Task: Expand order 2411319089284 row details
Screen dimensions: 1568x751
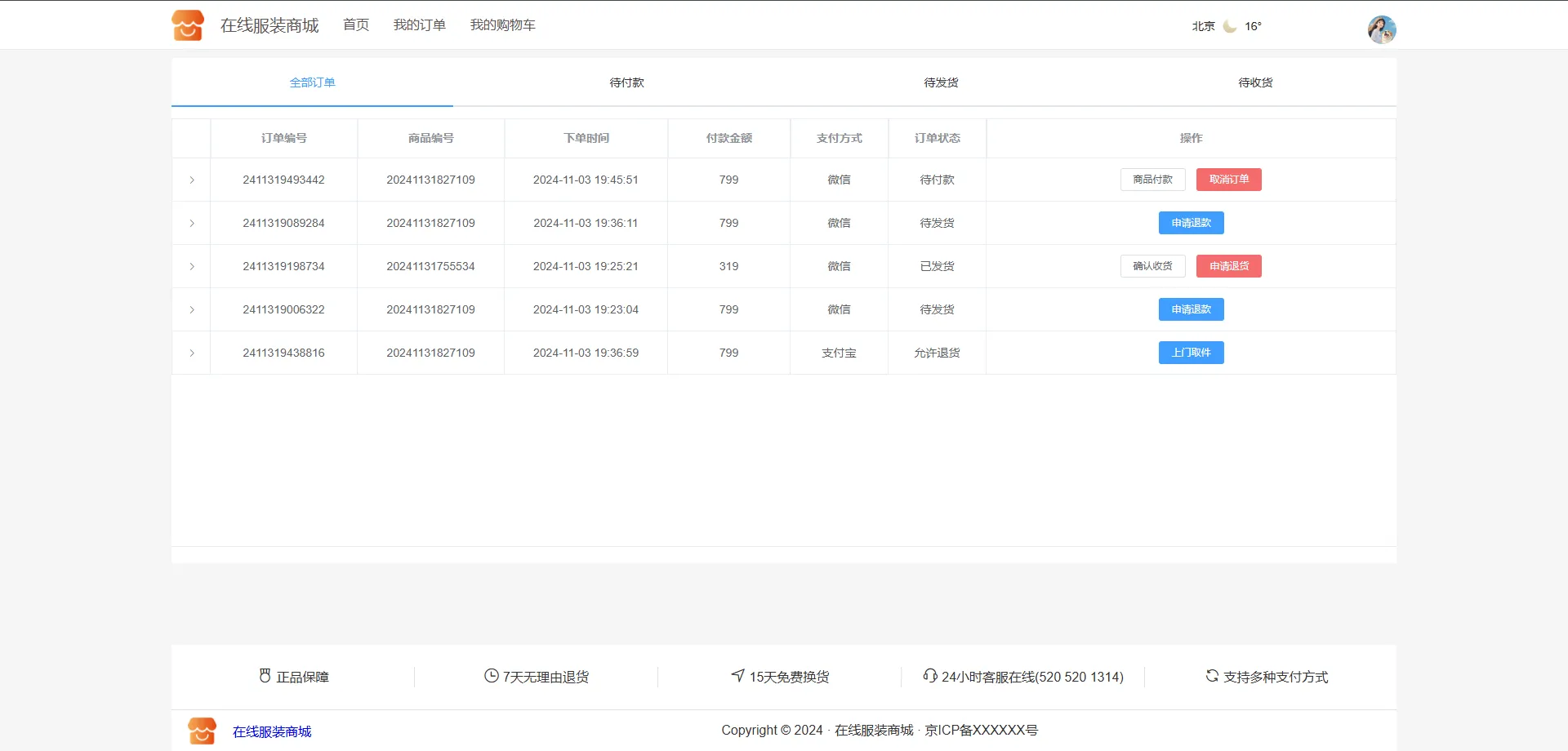Action: click(192, 223)
